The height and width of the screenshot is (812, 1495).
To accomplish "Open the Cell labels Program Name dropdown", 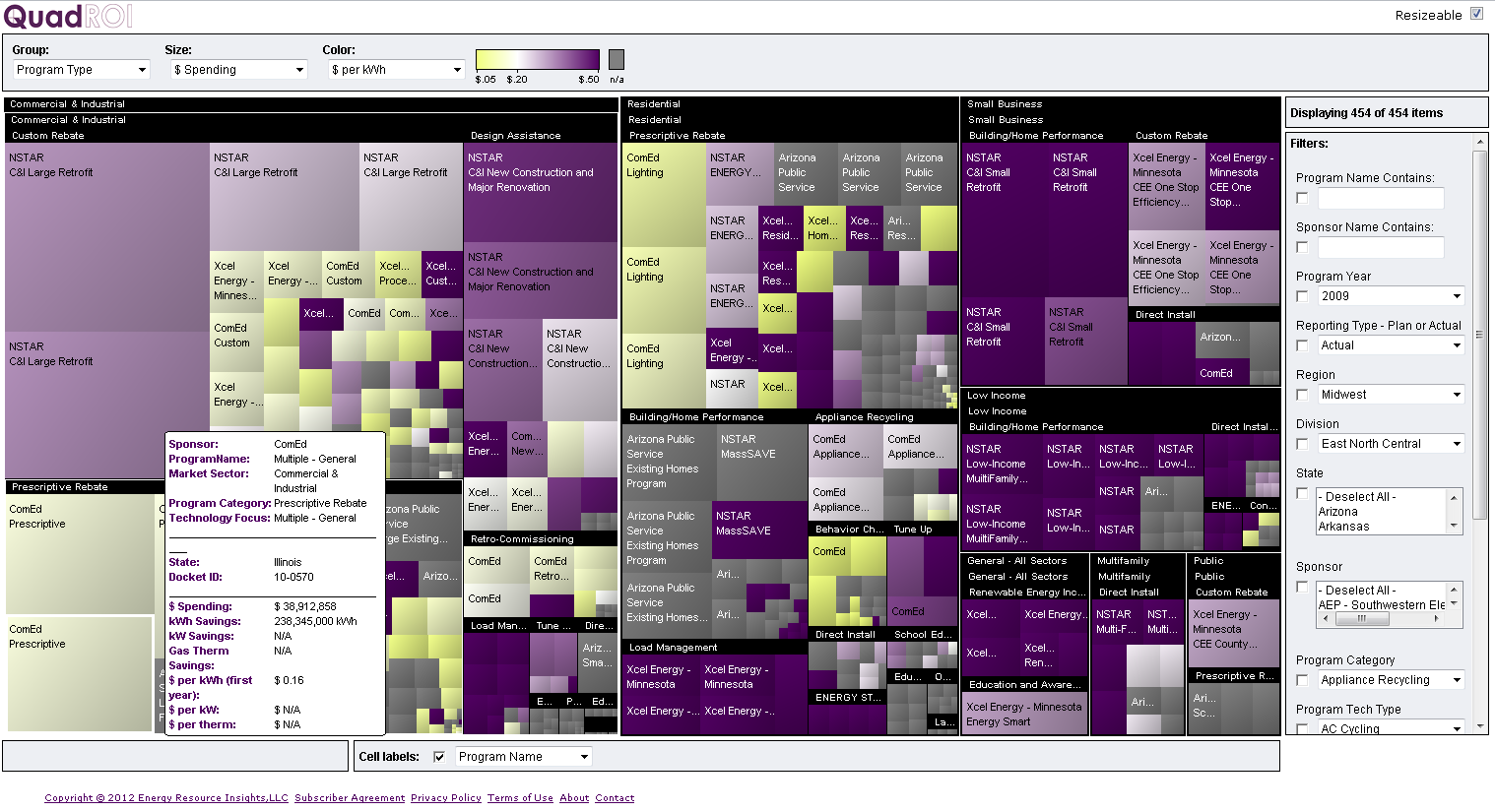I will 523,757.
